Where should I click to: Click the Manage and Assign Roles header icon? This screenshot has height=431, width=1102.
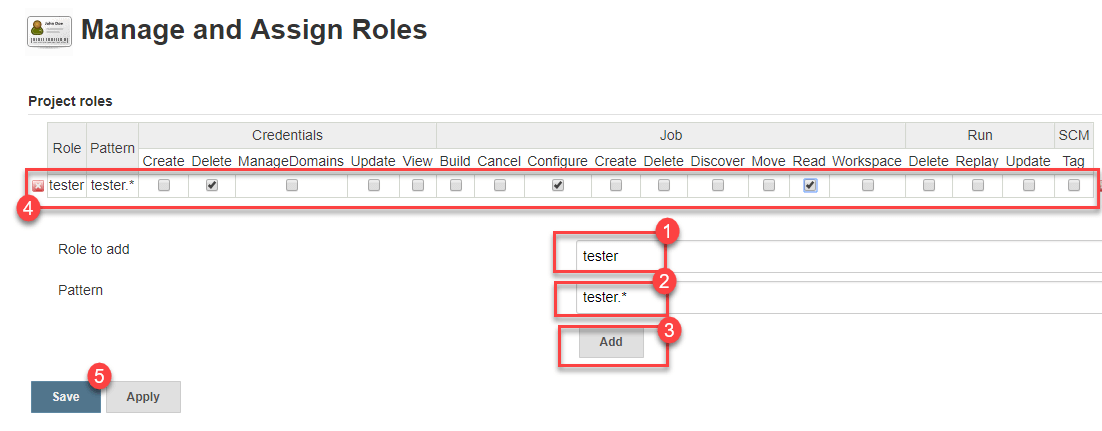click(48, 32)
